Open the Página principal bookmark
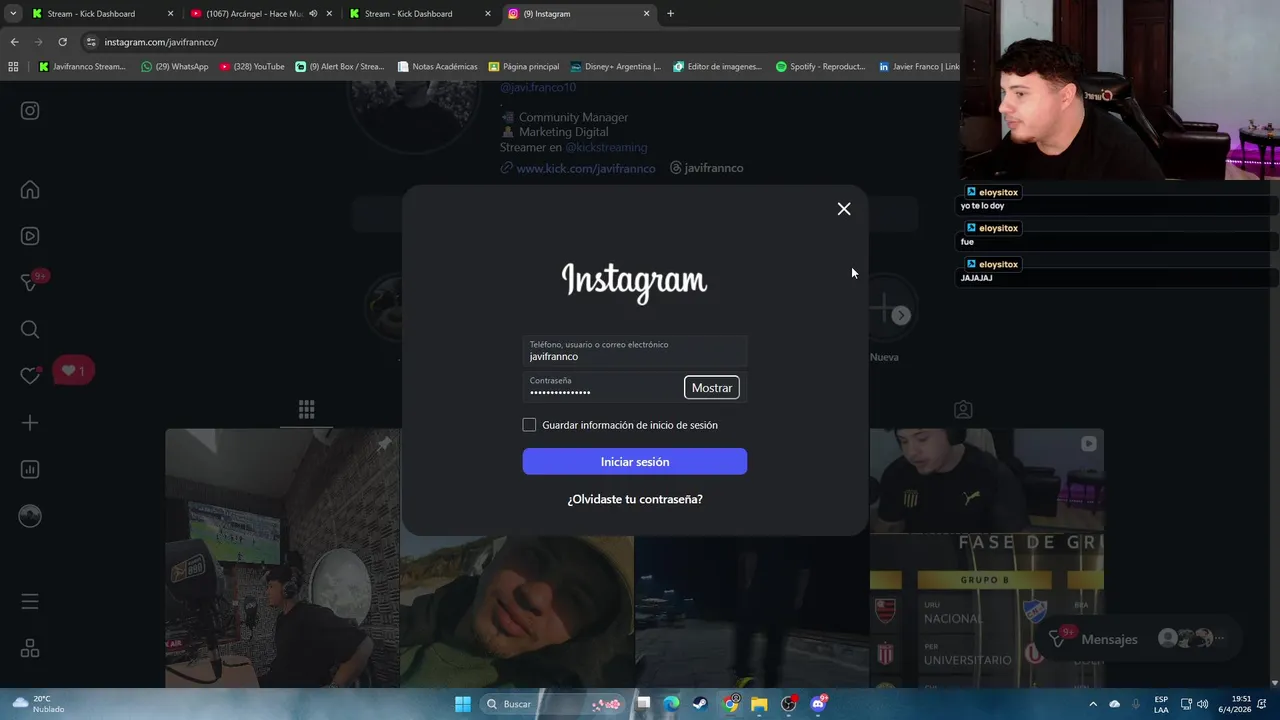This screenshot has height=720, width=1280. click(x=524, y=67)
